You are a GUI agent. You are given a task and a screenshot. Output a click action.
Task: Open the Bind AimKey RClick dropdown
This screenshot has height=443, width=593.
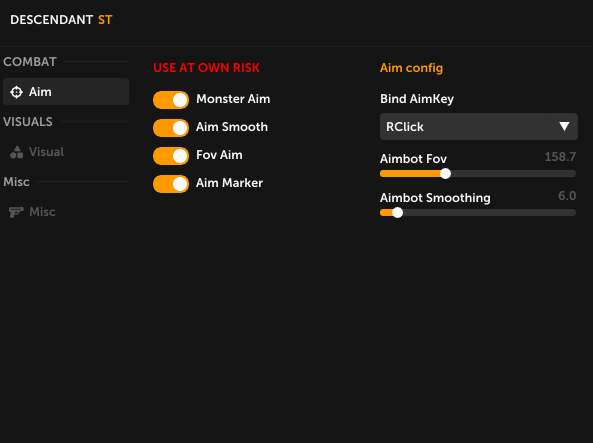[479, 126]
